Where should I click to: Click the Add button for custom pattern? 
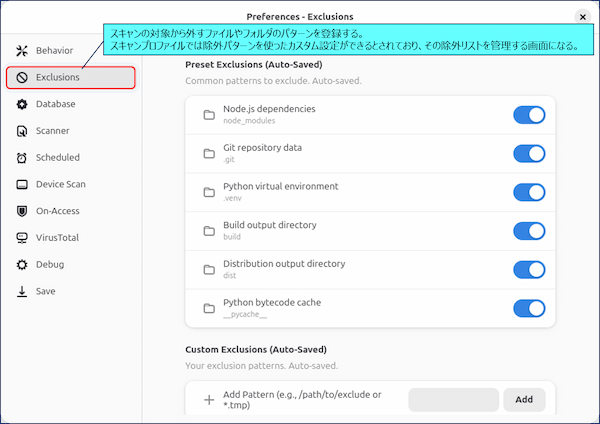click(524, 400)
